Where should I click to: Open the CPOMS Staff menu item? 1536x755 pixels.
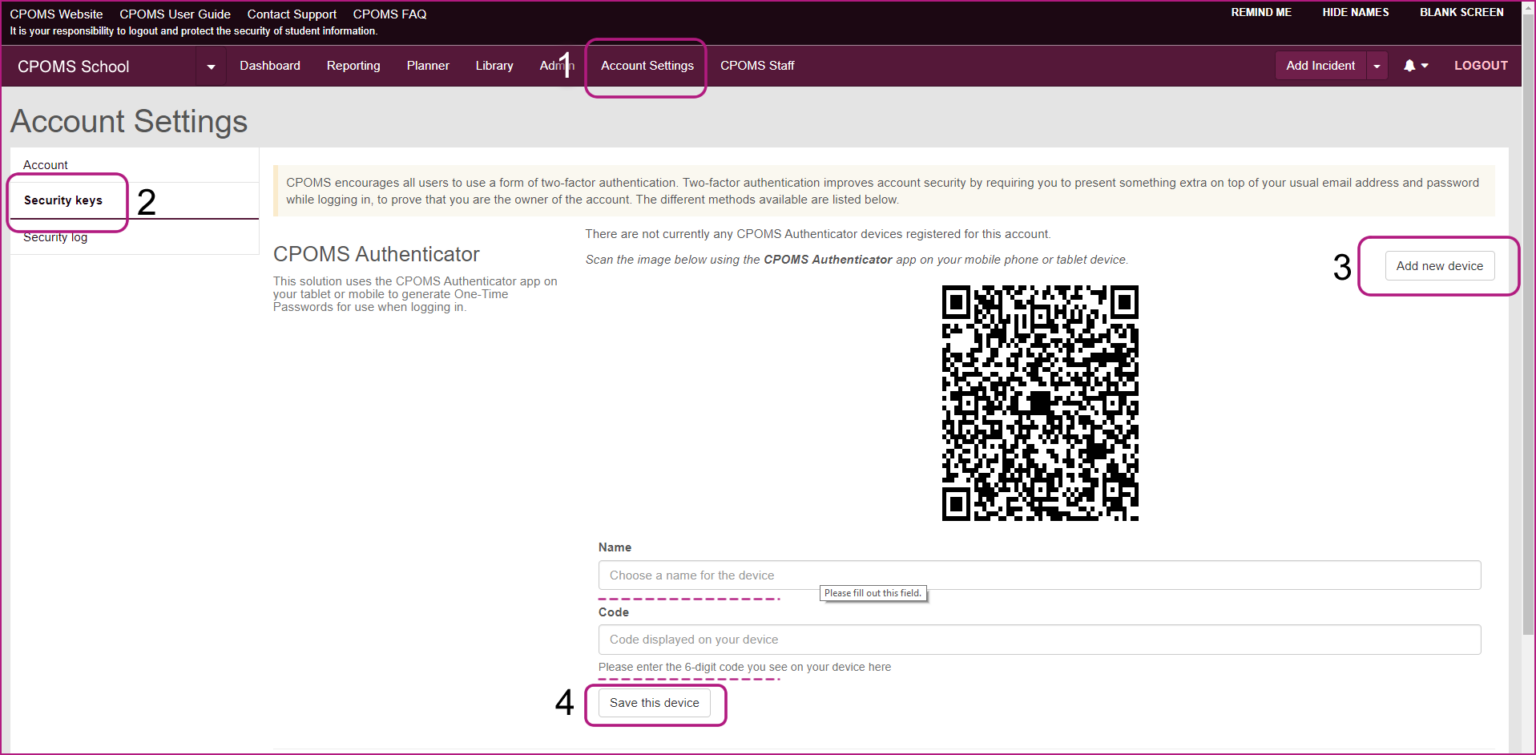click(x=757, y=66)
